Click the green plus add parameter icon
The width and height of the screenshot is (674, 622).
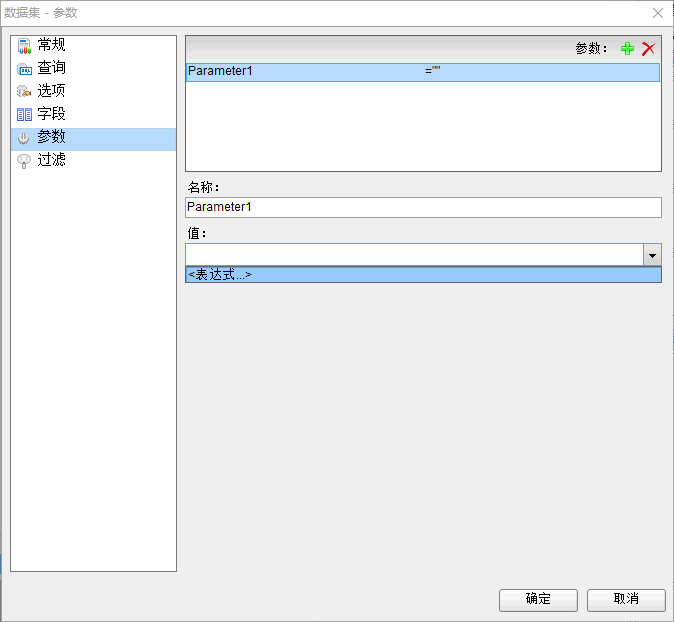coord(627,49)
